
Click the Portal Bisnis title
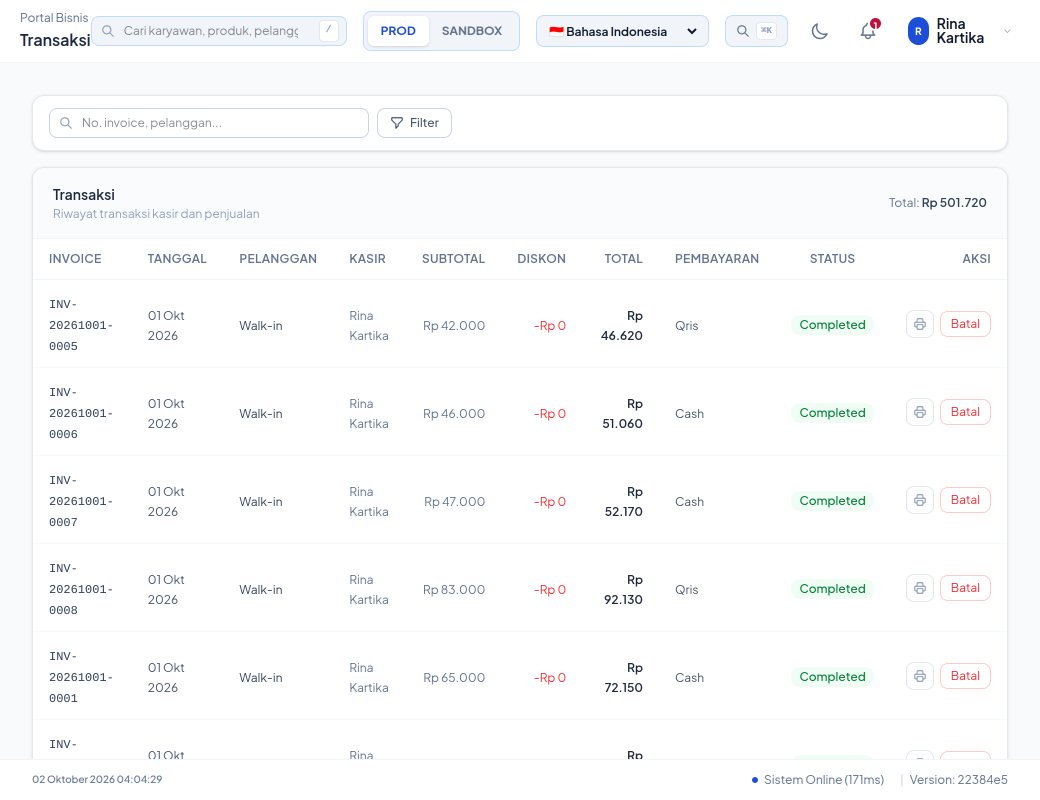click(x=54, y=18)
